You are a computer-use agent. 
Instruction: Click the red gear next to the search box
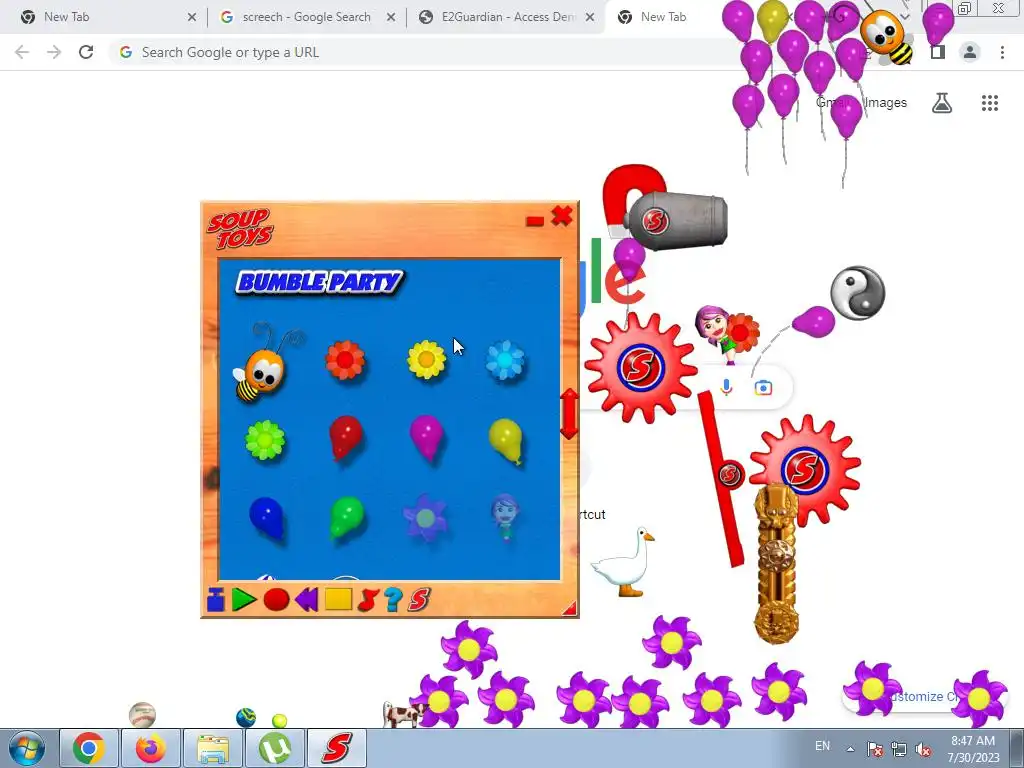point(641,367)
